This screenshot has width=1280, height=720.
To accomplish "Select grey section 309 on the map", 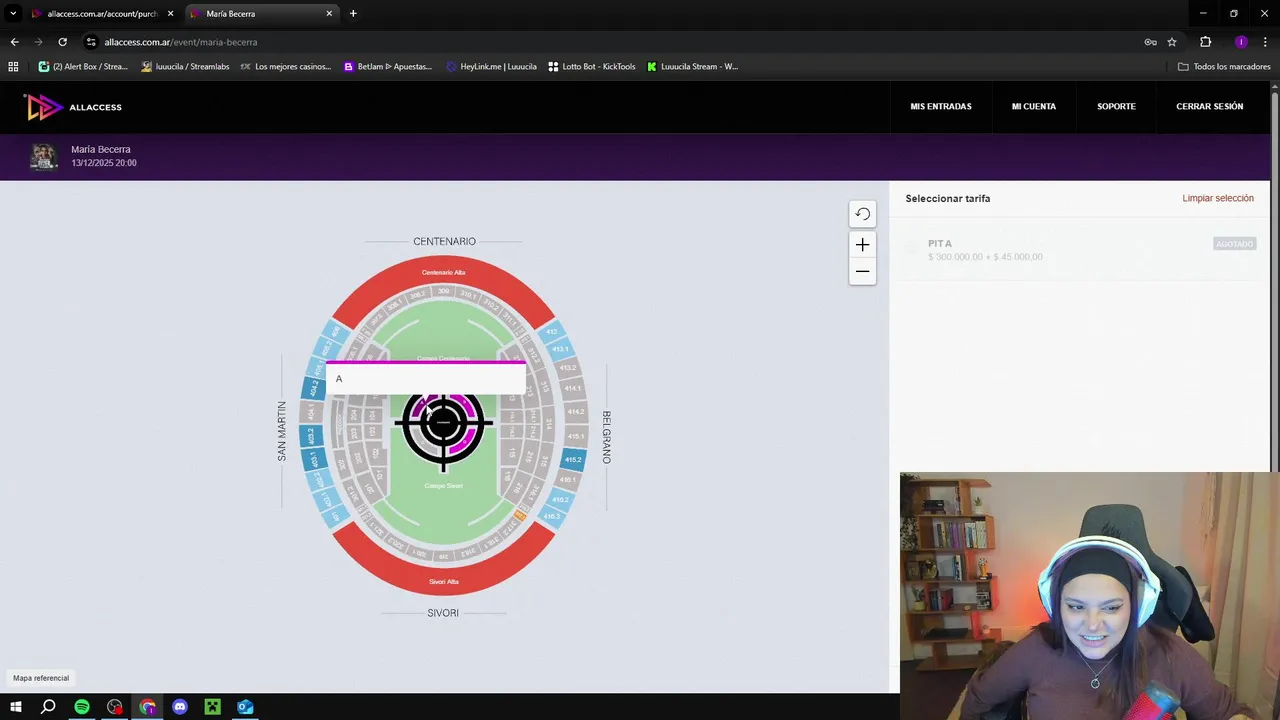I will [x=443, y=291].
